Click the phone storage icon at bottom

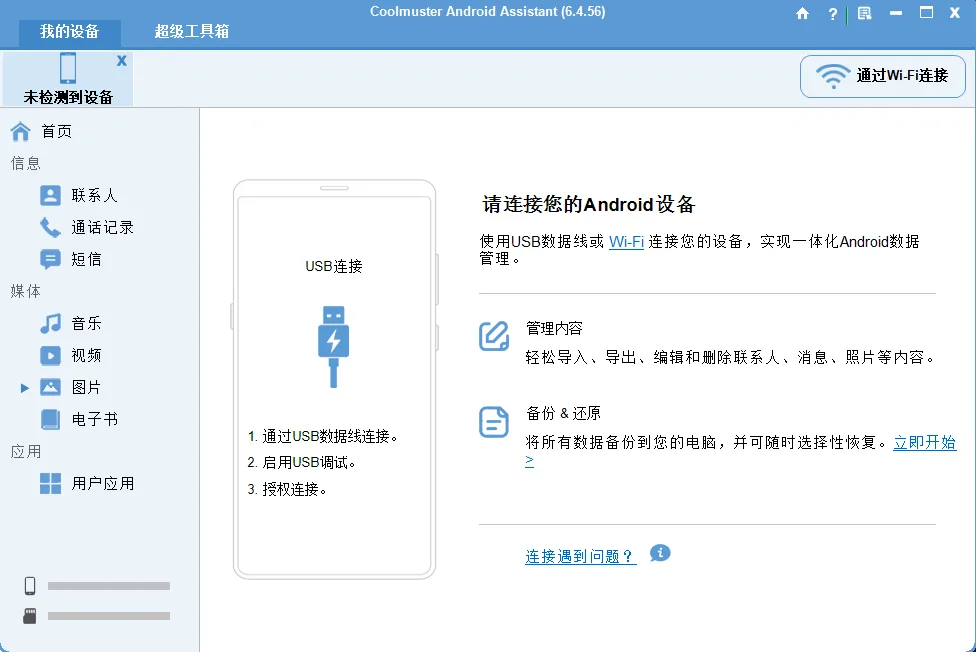[30, 586]
